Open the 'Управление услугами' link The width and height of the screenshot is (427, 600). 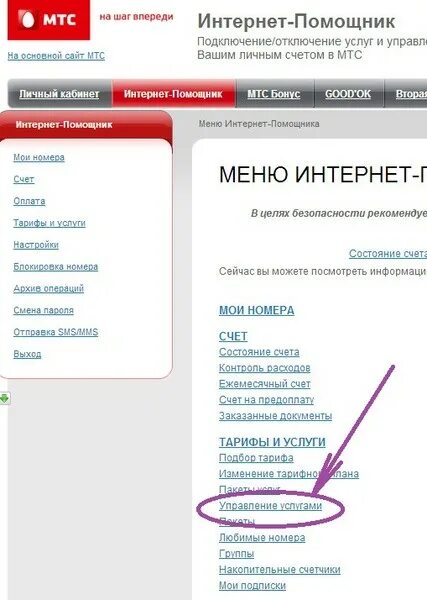(270, 505)
